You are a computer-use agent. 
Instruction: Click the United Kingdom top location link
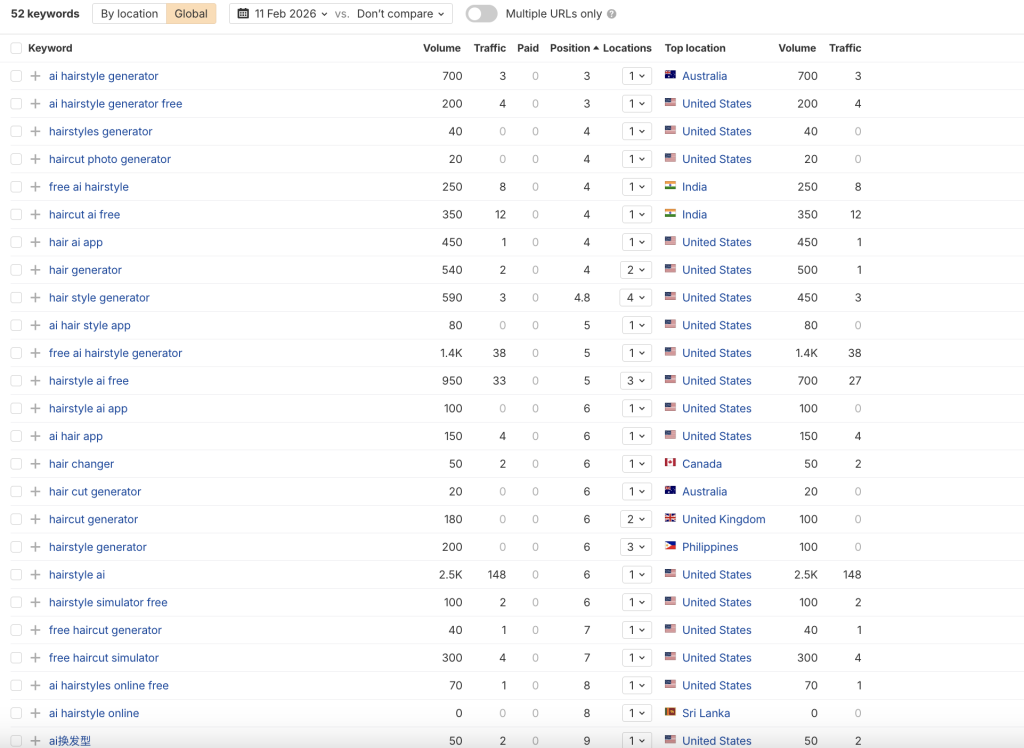click(723, 519)
